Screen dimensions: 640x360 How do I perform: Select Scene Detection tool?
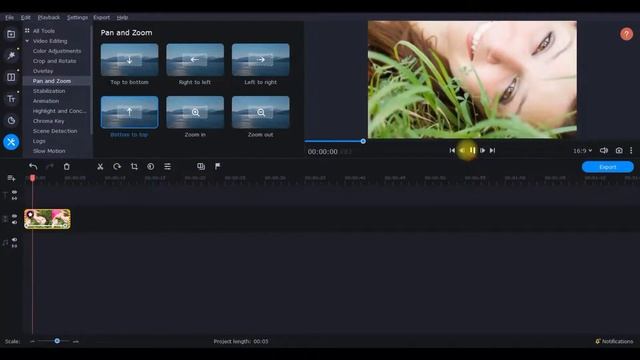(x=55, y=131)
